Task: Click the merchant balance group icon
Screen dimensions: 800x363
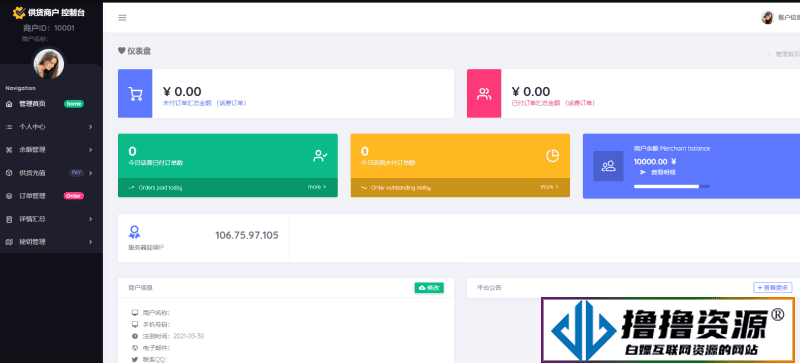Action: [x=608, y=166]
